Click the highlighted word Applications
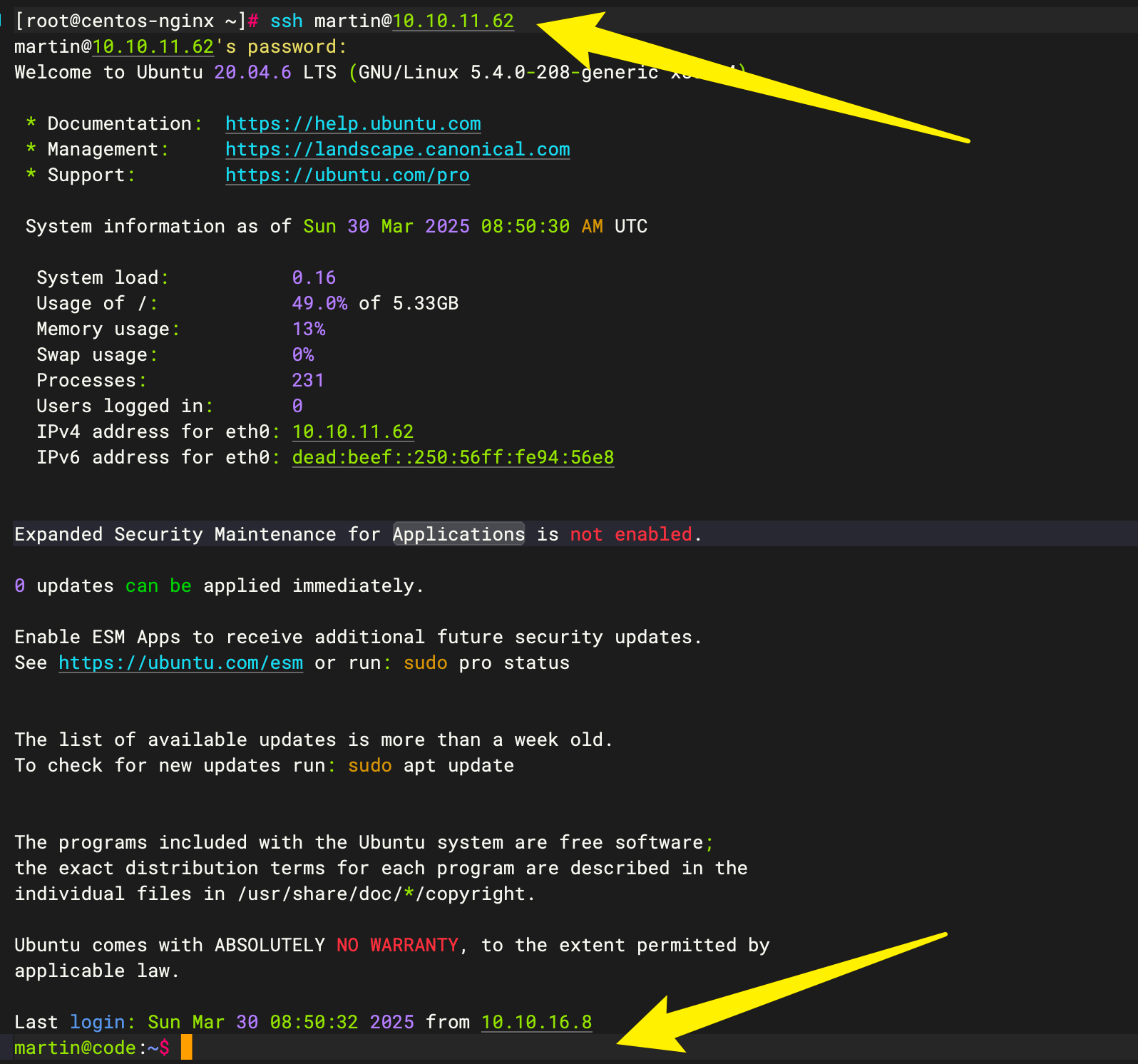The image size is (1138, 1064). 458,535
